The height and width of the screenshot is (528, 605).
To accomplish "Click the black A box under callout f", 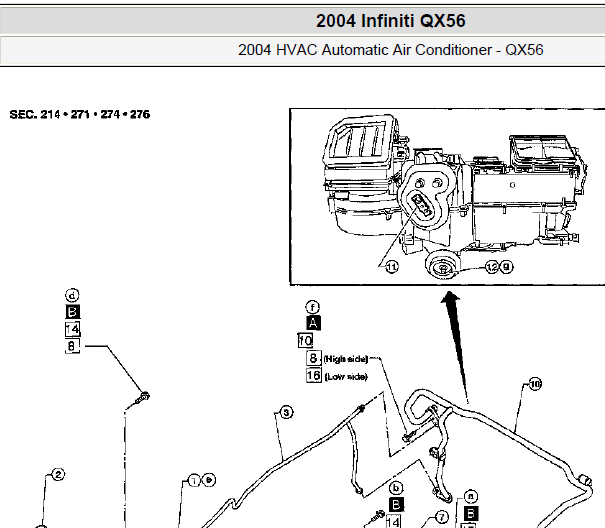I will (x=313, y=323).
